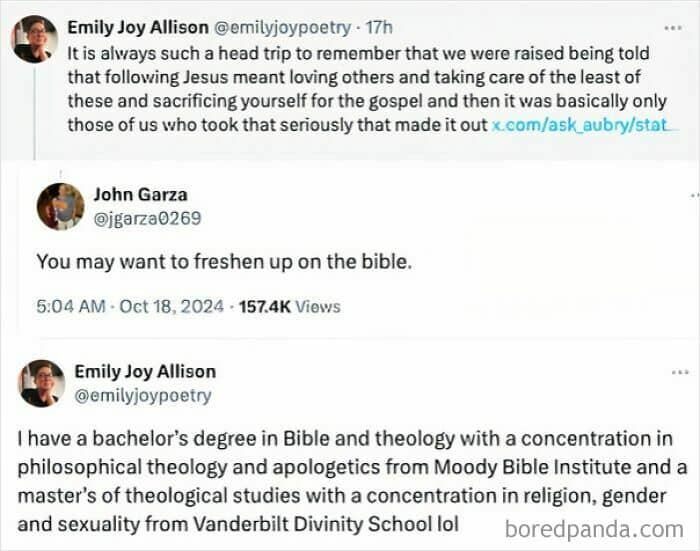Viewport: 700px width, 551px height.
Task: View the 157.4K Views count
Action: coord(289,306)
